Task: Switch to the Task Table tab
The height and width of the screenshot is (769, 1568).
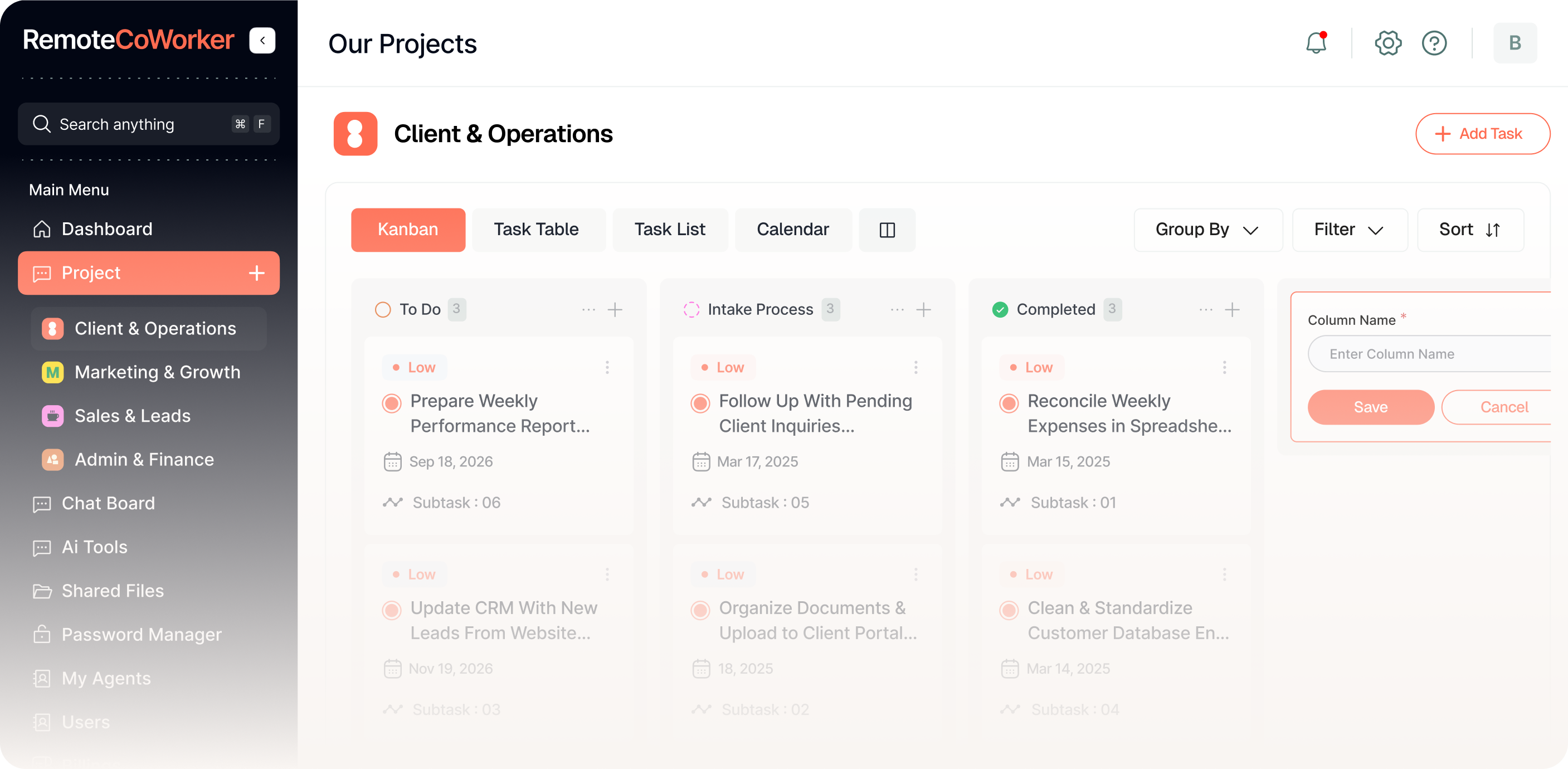Action: [x=535, y=230]
